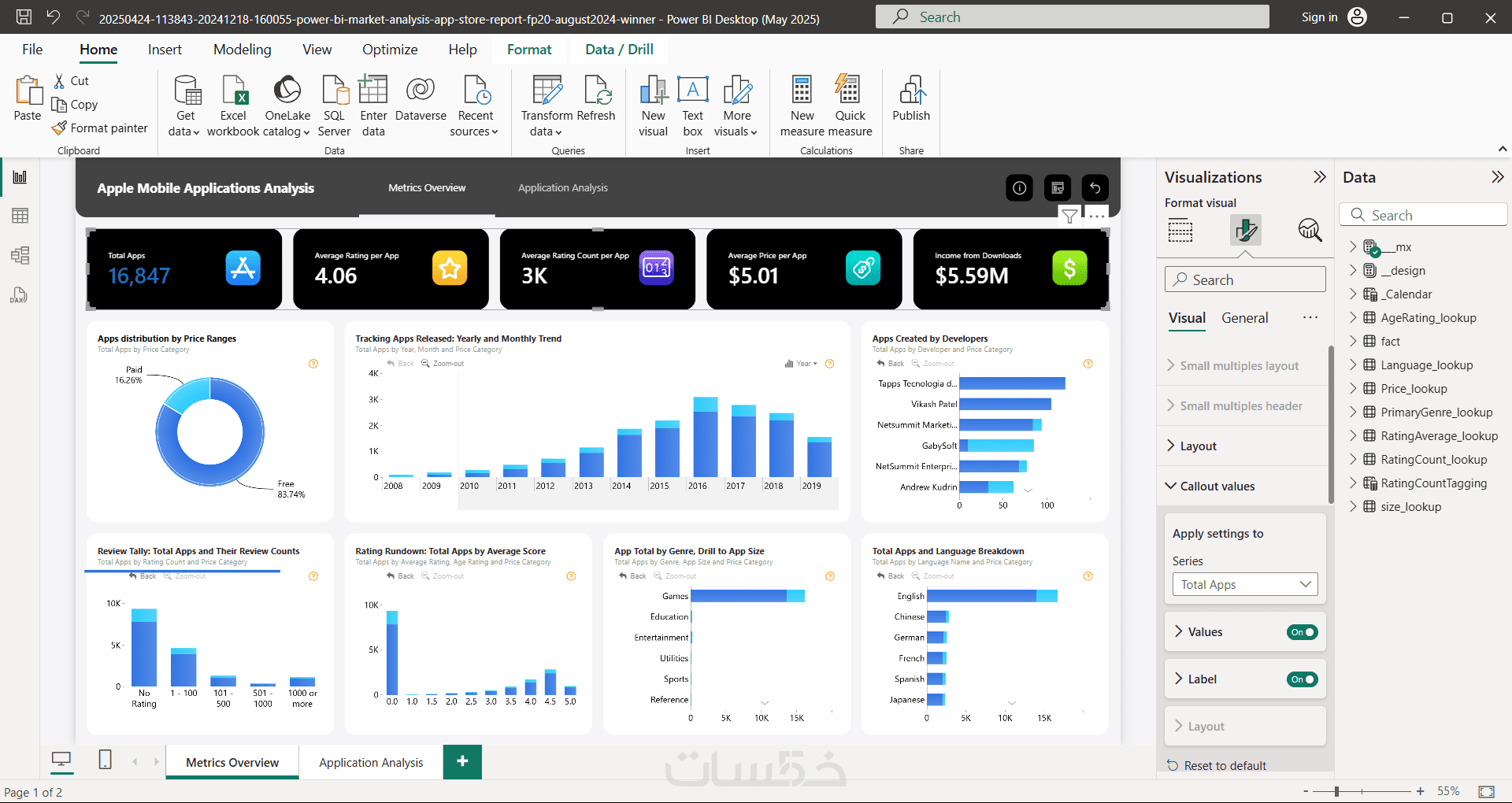Collapse the Visualizations pane

1320,177
